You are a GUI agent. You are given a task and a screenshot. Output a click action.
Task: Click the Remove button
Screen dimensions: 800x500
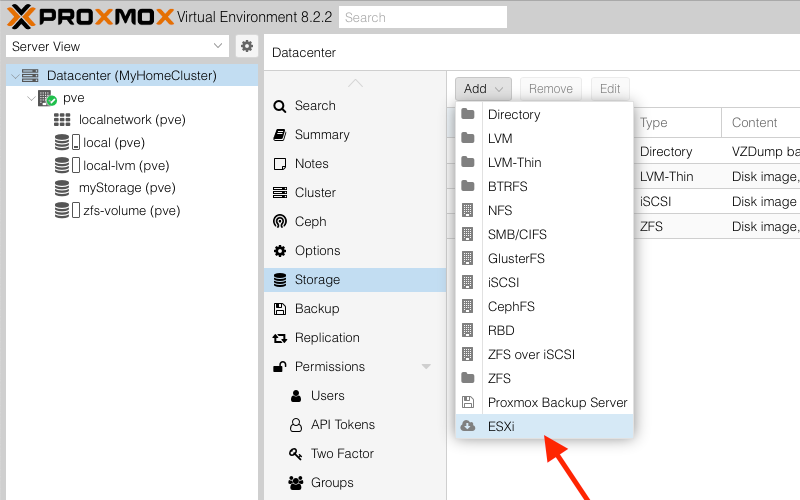[x=551, y=89]
